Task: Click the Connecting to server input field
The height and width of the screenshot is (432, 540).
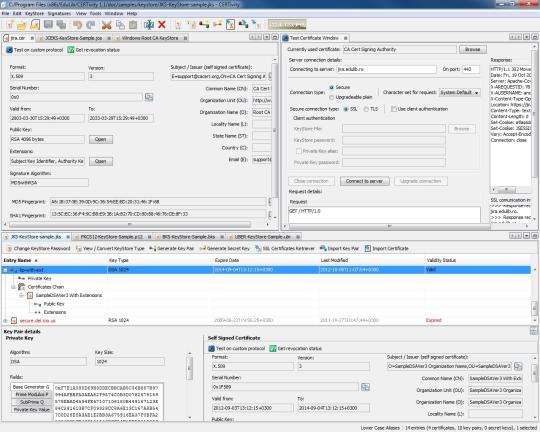Action: pos(386,69)
